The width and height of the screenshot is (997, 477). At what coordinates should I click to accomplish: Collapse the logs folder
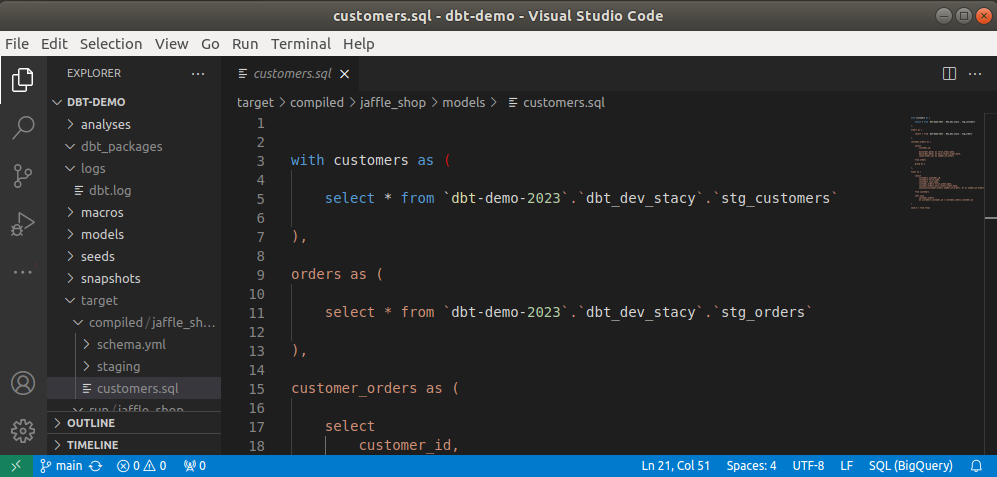(x=134, y=169)
